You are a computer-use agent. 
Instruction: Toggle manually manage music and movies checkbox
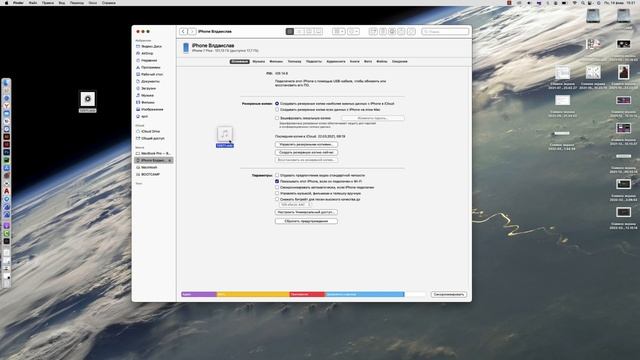[x=277, y=193]
